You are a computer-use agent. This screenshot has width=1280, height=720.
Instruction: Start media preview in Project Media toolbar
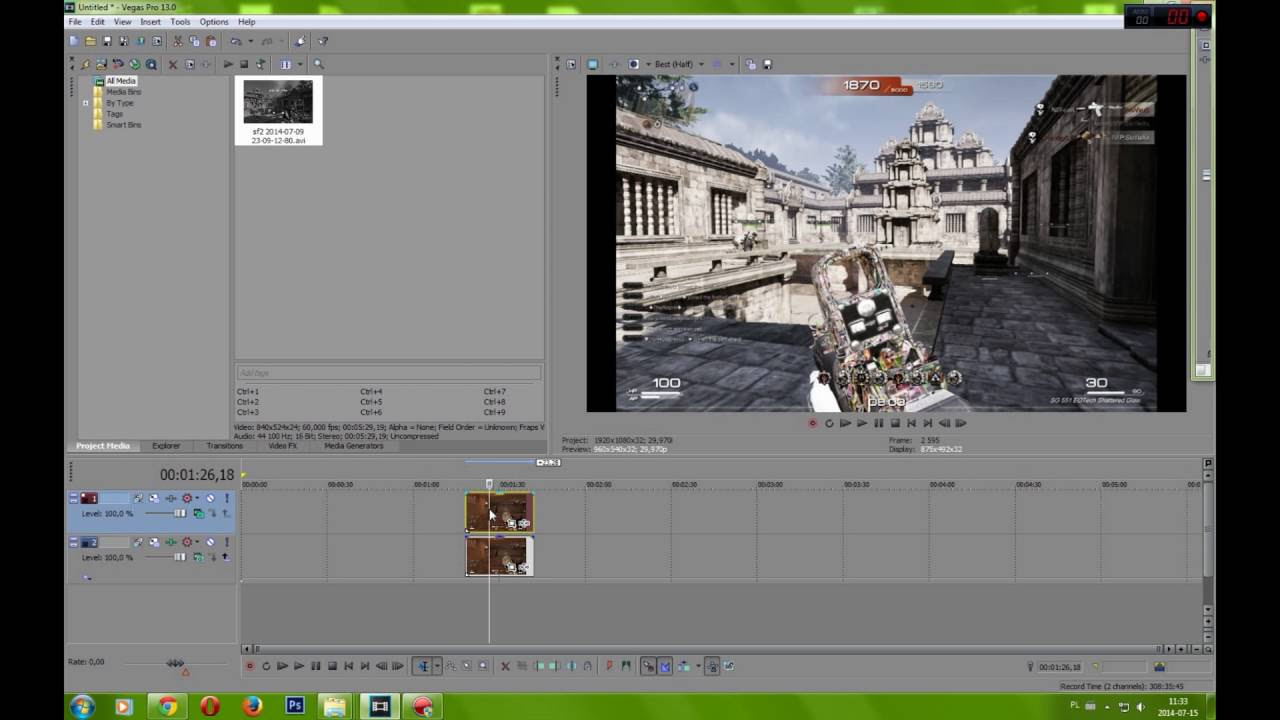click(x=228, y=64)
